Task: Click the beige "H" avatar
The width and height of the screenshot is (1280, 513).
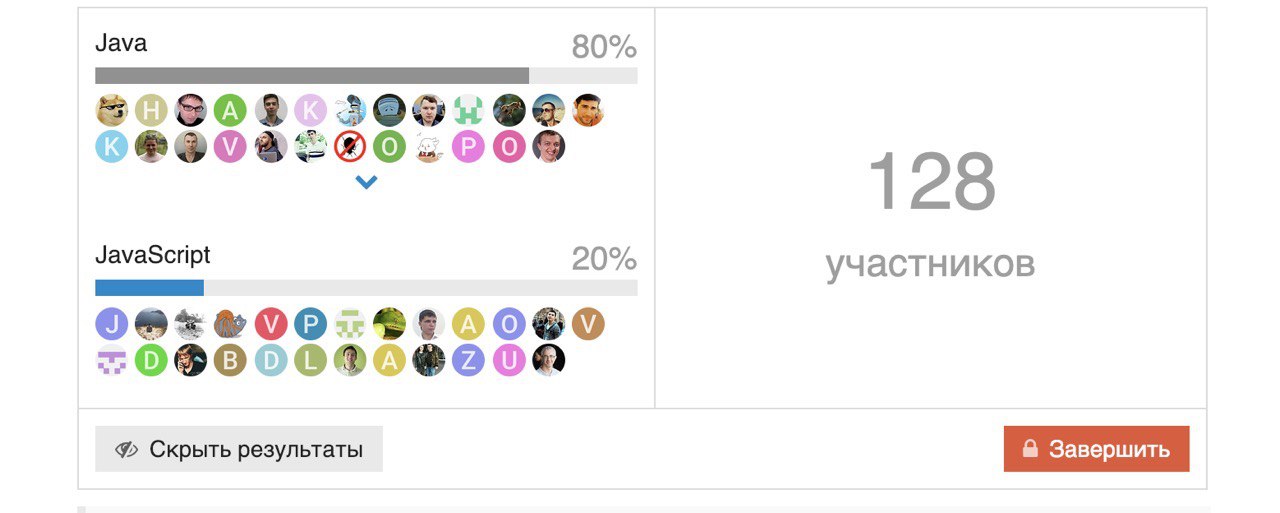Action: click(151, 109)
